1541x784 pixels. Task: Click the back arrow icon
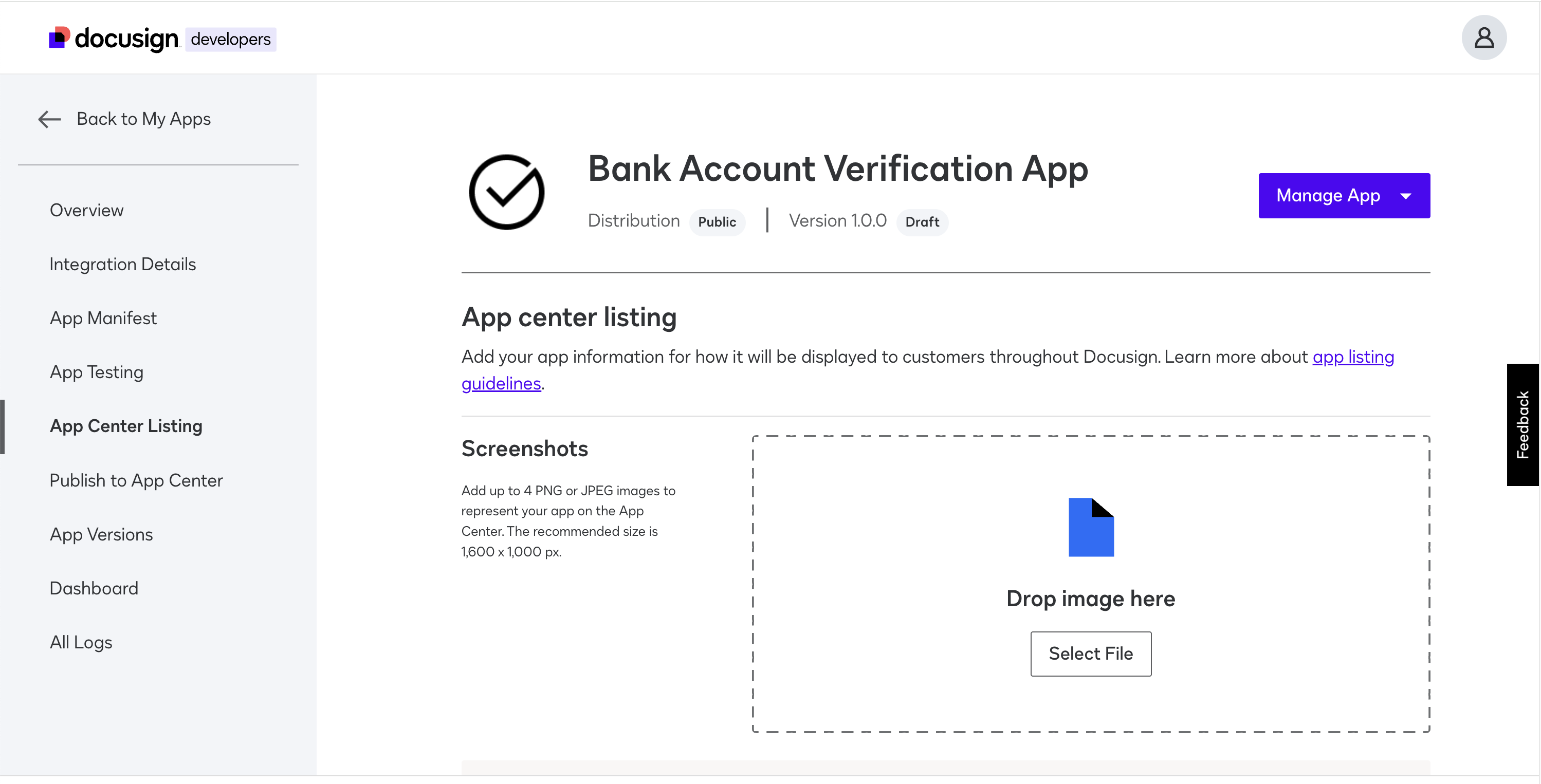50,119
